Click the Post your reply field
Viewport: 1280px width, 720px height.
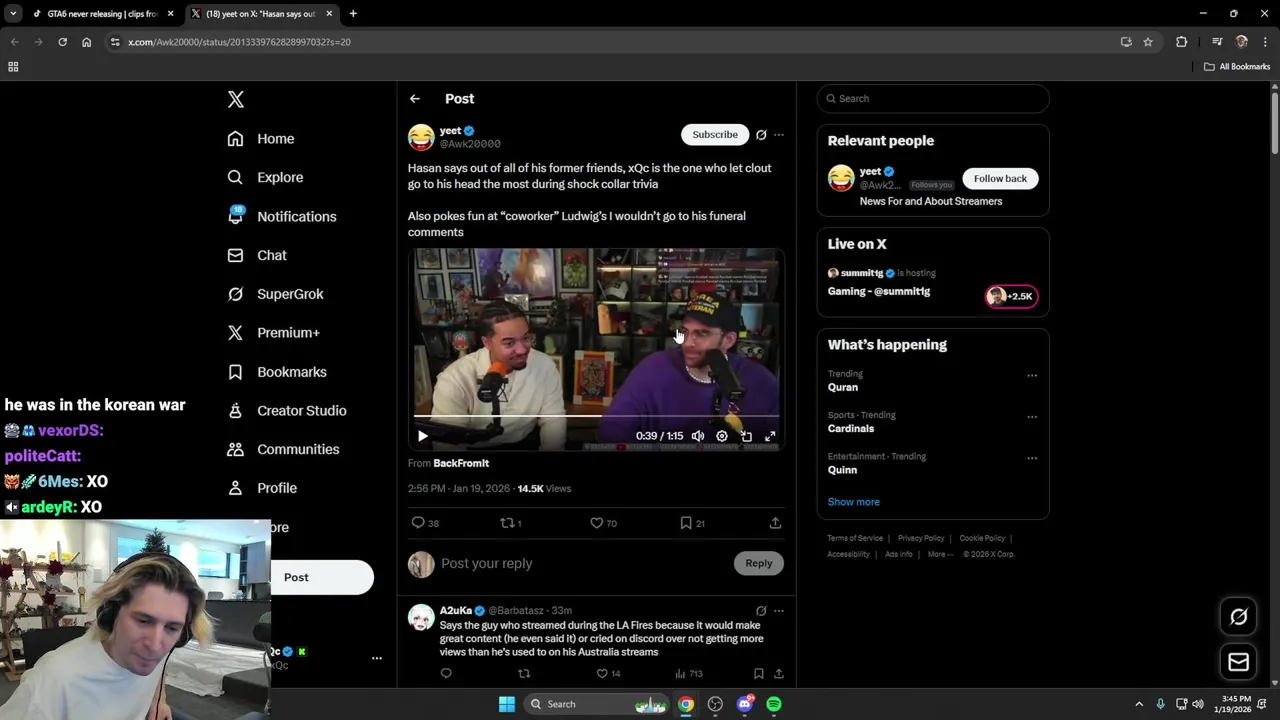click(585, 563)
